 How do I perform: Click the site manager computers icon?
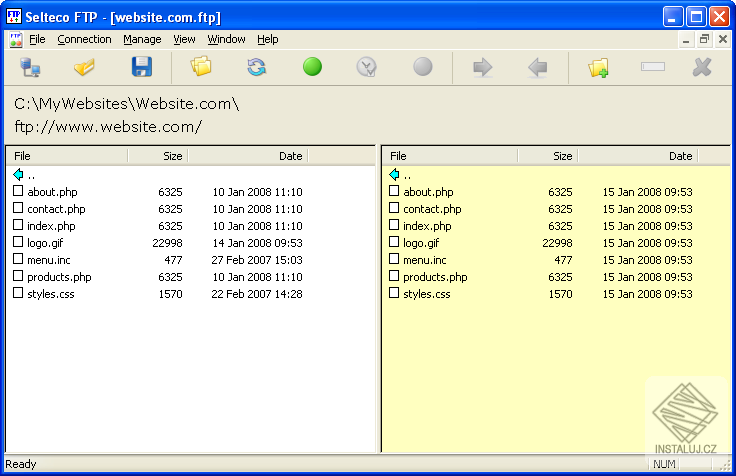[x=31, y=68]
